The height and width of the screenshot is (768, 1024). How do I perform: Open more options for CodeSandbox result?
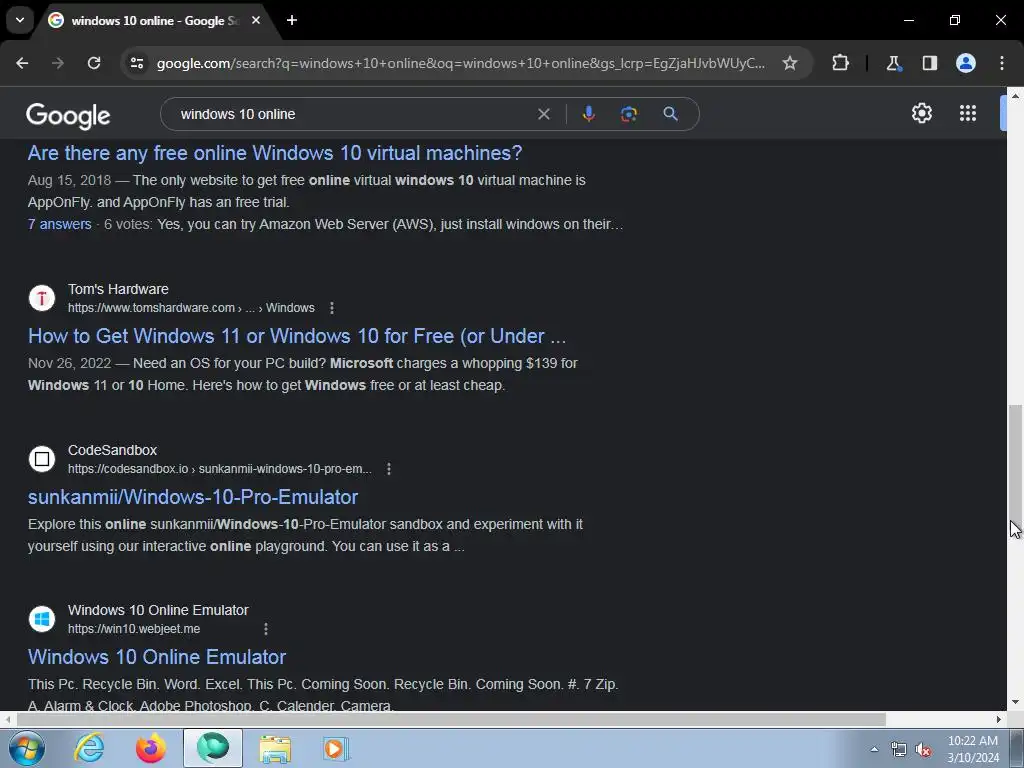tap(389, 469)
